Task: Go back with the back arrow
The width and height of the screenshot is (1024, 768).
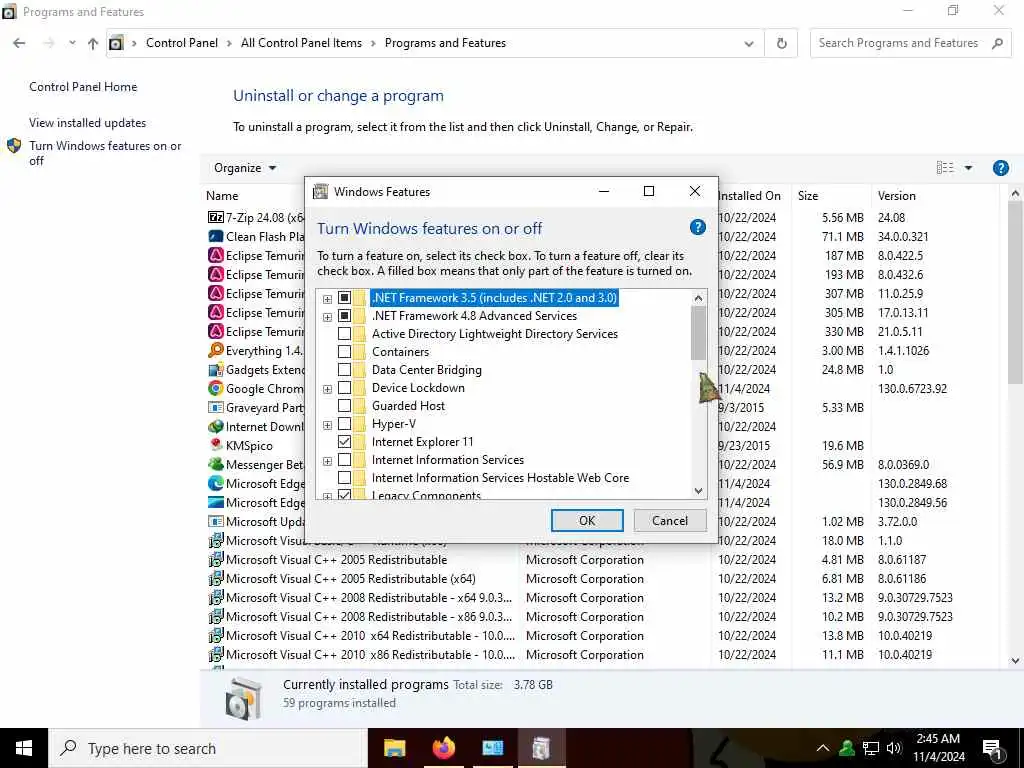Action: 19,43
